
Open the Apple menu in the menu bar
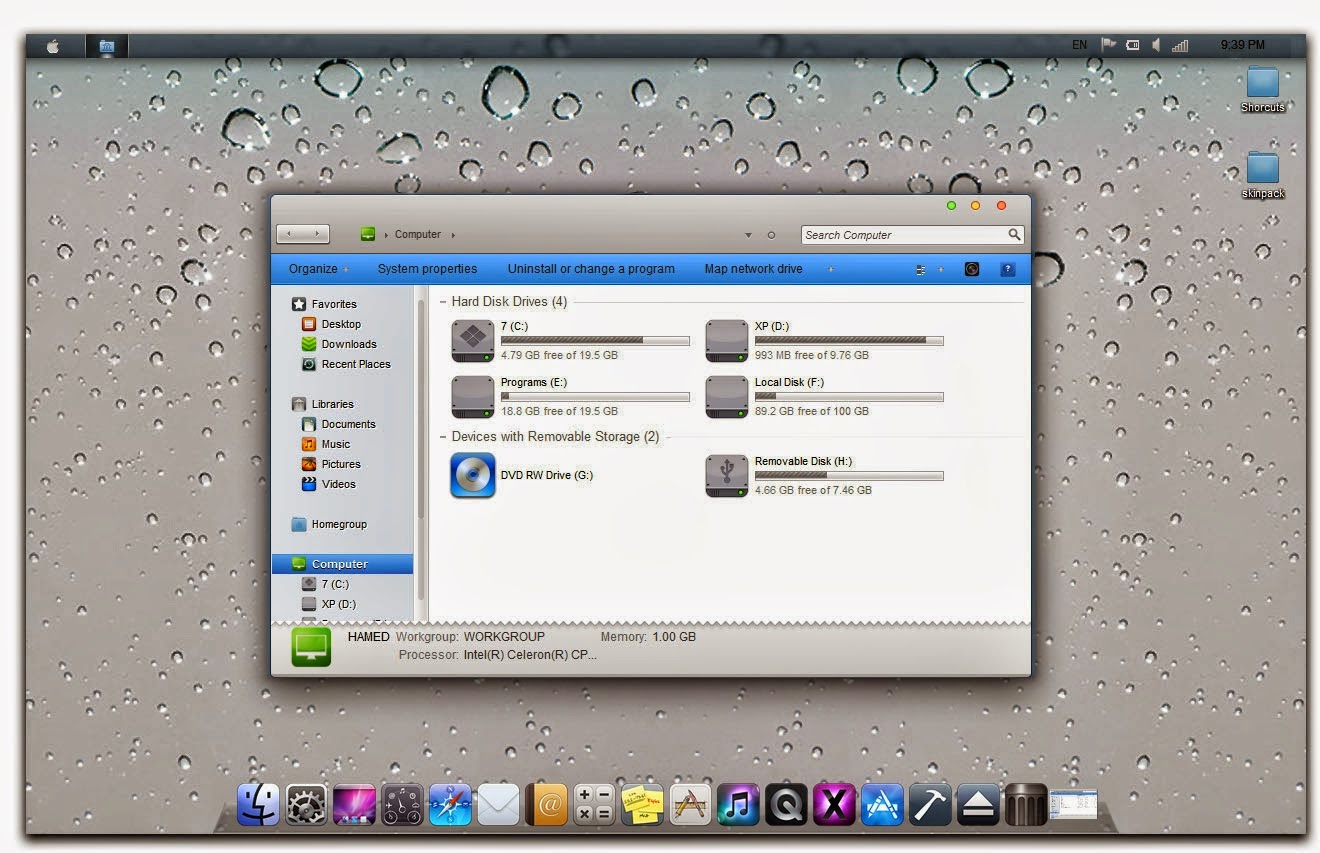54,45
